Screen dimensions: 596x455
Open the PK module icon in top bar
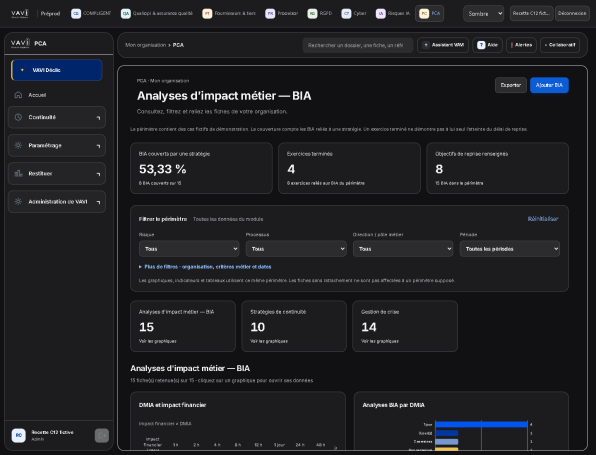pos(270,14)
